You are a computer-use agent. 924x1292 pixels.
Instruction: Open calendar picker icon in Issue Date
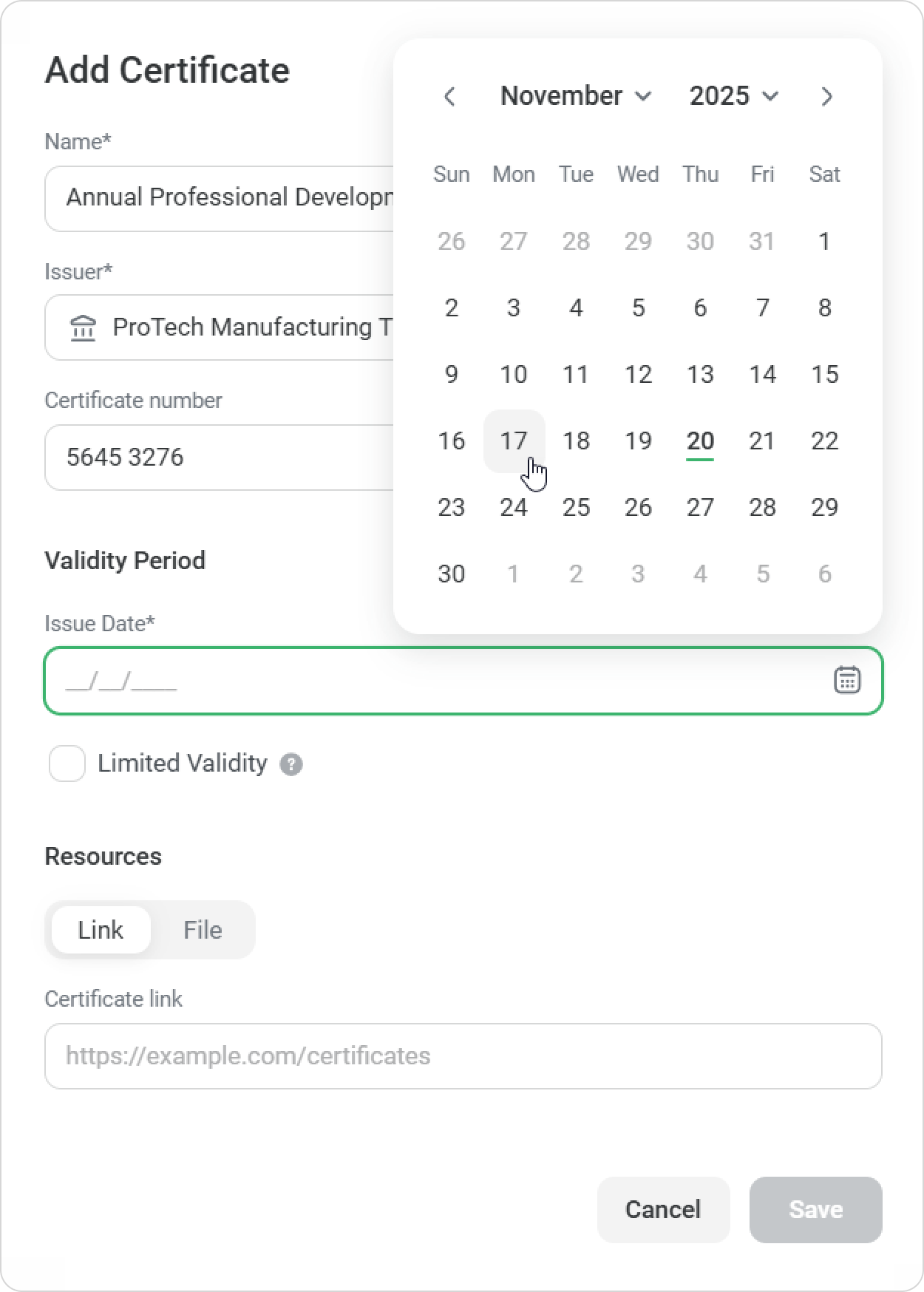pyautogui.click(x=847, y=680)
